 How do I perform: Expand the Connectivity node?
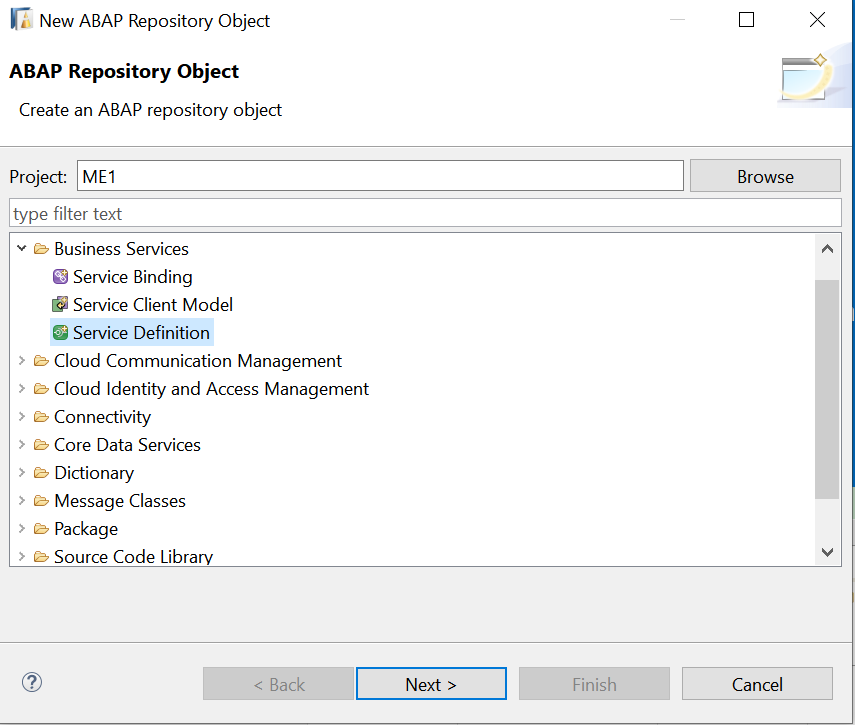(22, 417)
